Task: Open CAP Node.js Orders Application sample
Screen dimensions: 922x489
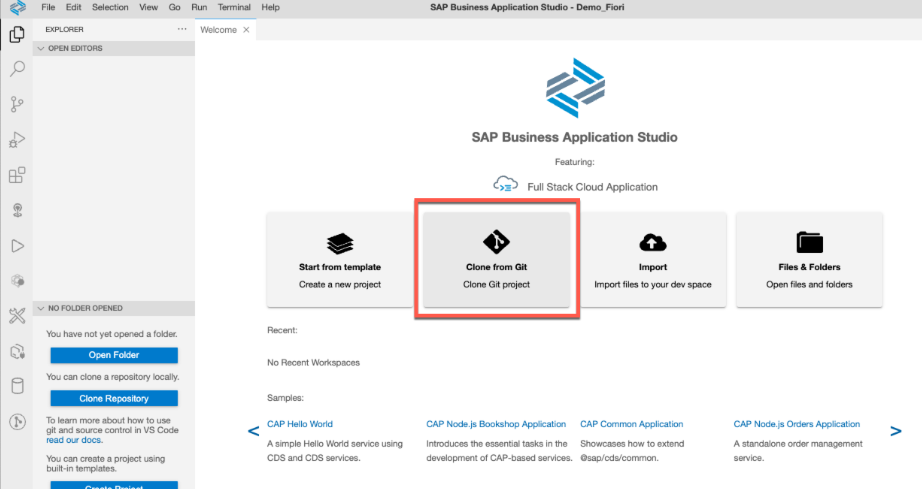Action: [797, 424]
